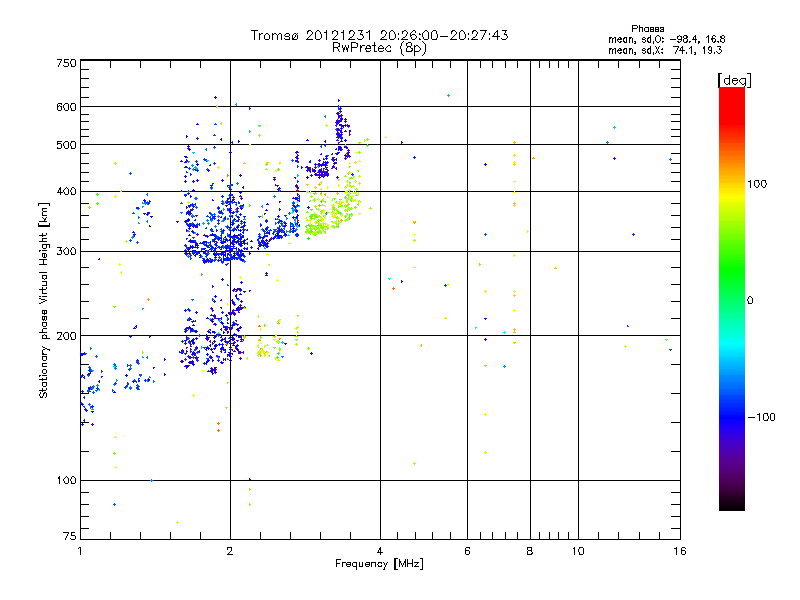Image resolution: width=800 pixels, height=600 pixels.
Task: Click the x-axis tick label '16'
Action: [680, 551]
